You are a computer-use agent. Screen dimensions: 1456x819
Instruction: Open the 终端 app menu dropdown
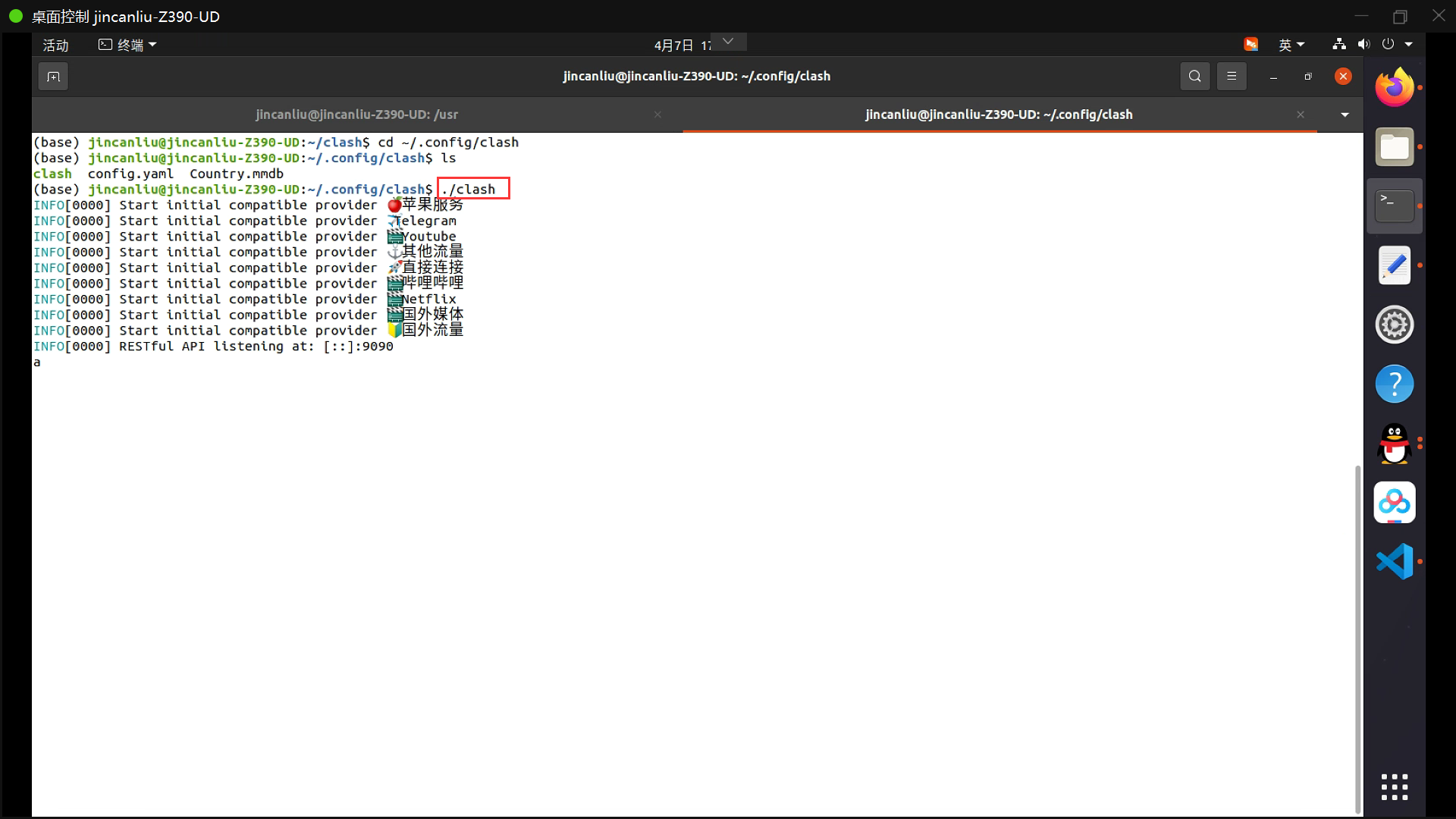coord(128,45)
